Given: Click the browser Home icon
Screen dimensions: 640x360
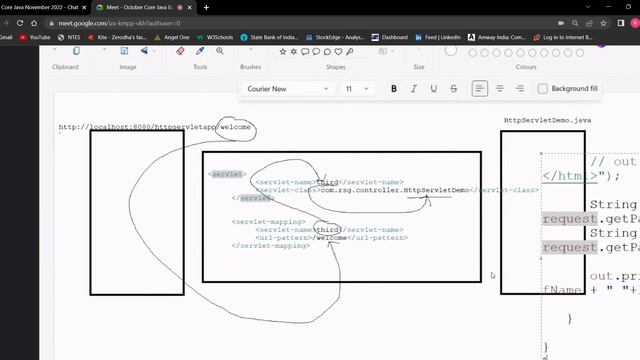Looking at the screenshot, I should (34, 23).
